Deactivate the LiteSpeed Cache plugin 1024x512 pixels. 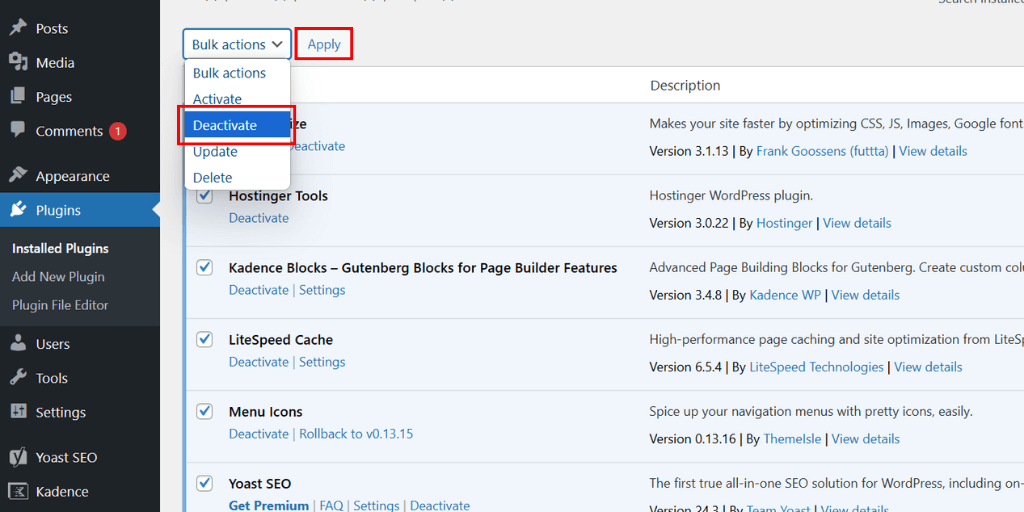tap(259, 362)
